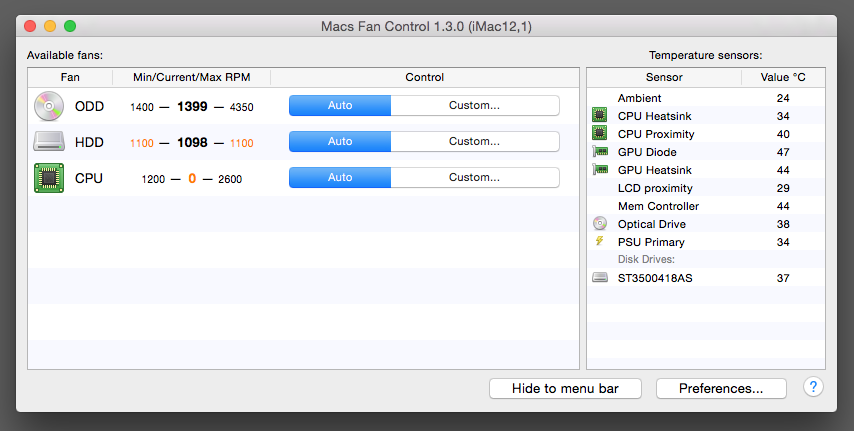This screenshot has width=854, height=431.
Task: Click the Available fans heading
Action: click(65, 55)
